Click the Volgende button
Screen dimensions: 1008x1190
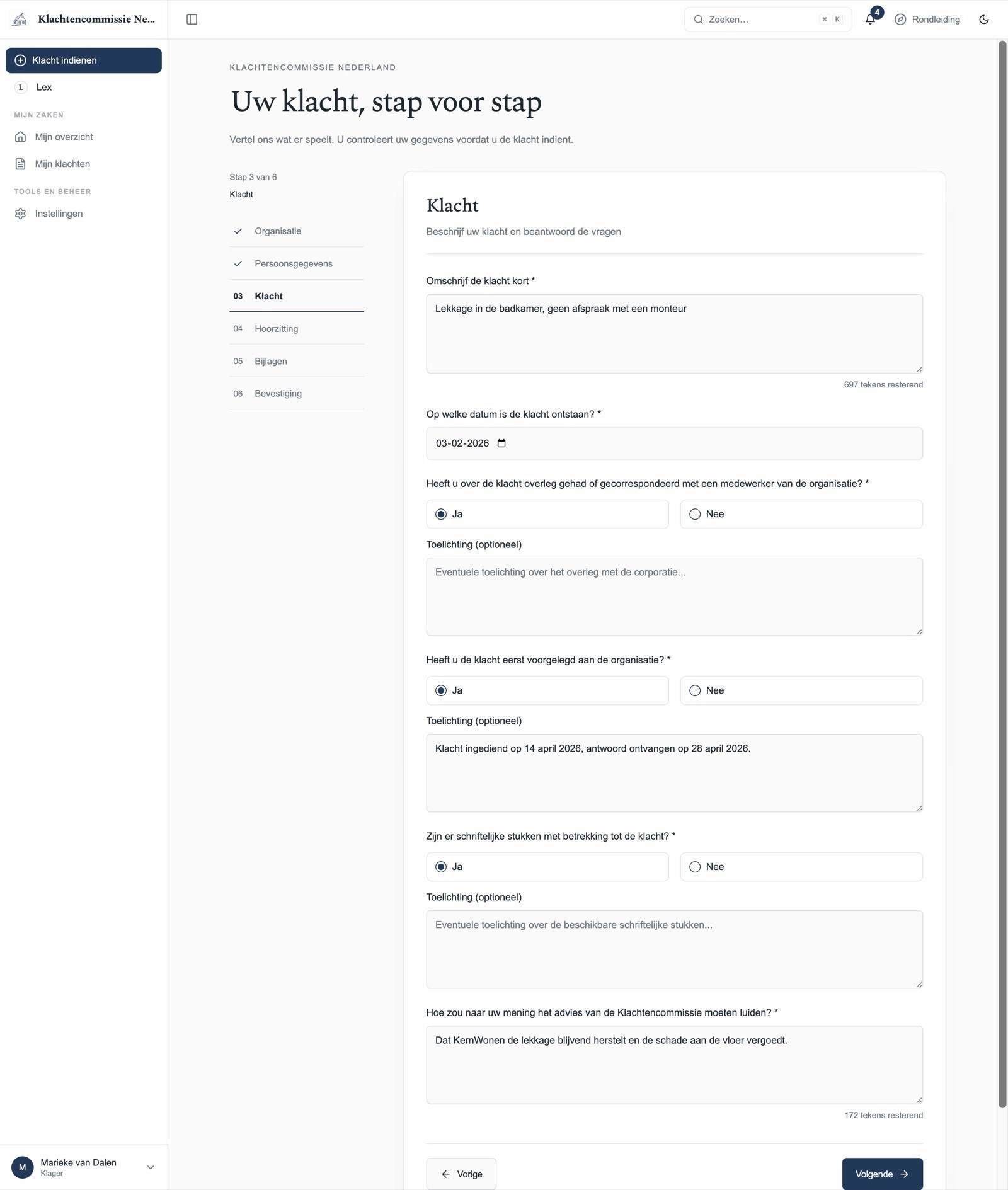[882, 1174]
